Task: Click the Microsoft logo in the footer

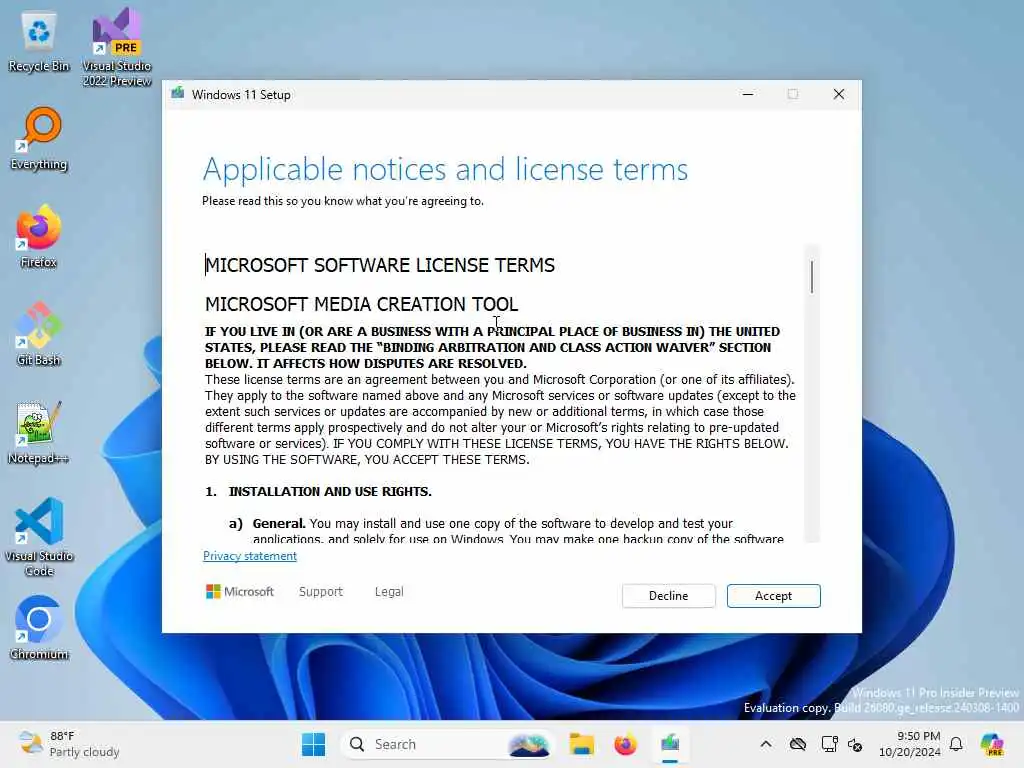Action: 240,592
